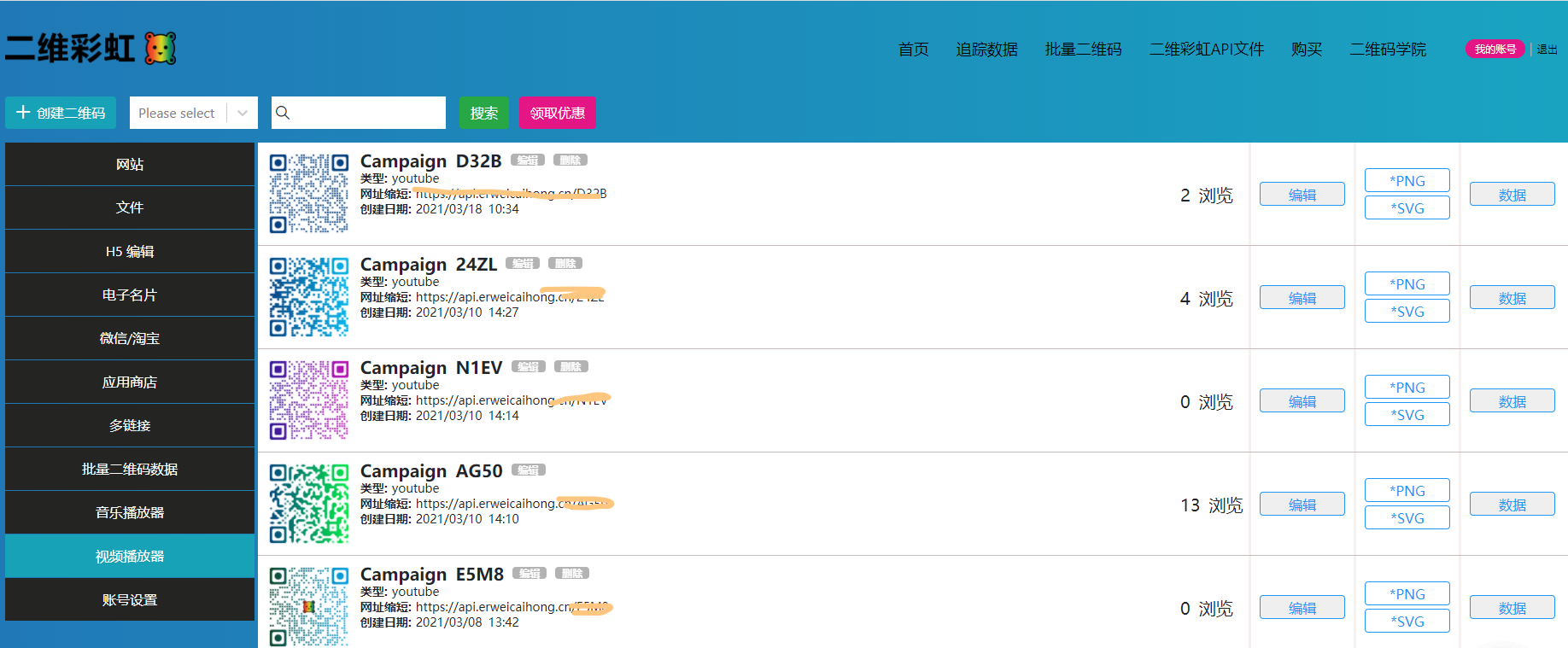
Task: Select 账号设置 in the sidebar
Action: click(x=130, y=599)
